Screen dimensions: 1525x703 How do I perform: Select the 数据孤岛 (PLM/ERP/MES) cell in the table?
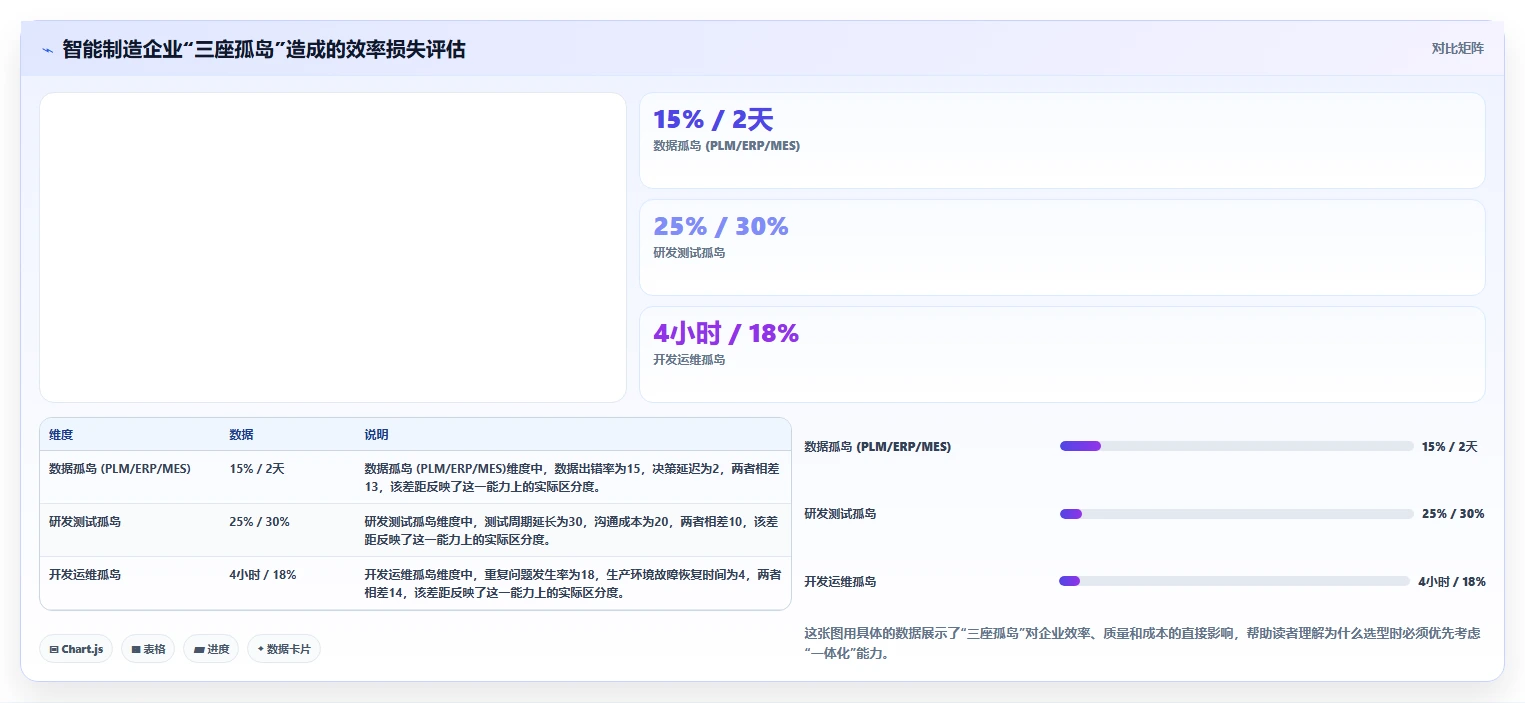tap(120, 468)
